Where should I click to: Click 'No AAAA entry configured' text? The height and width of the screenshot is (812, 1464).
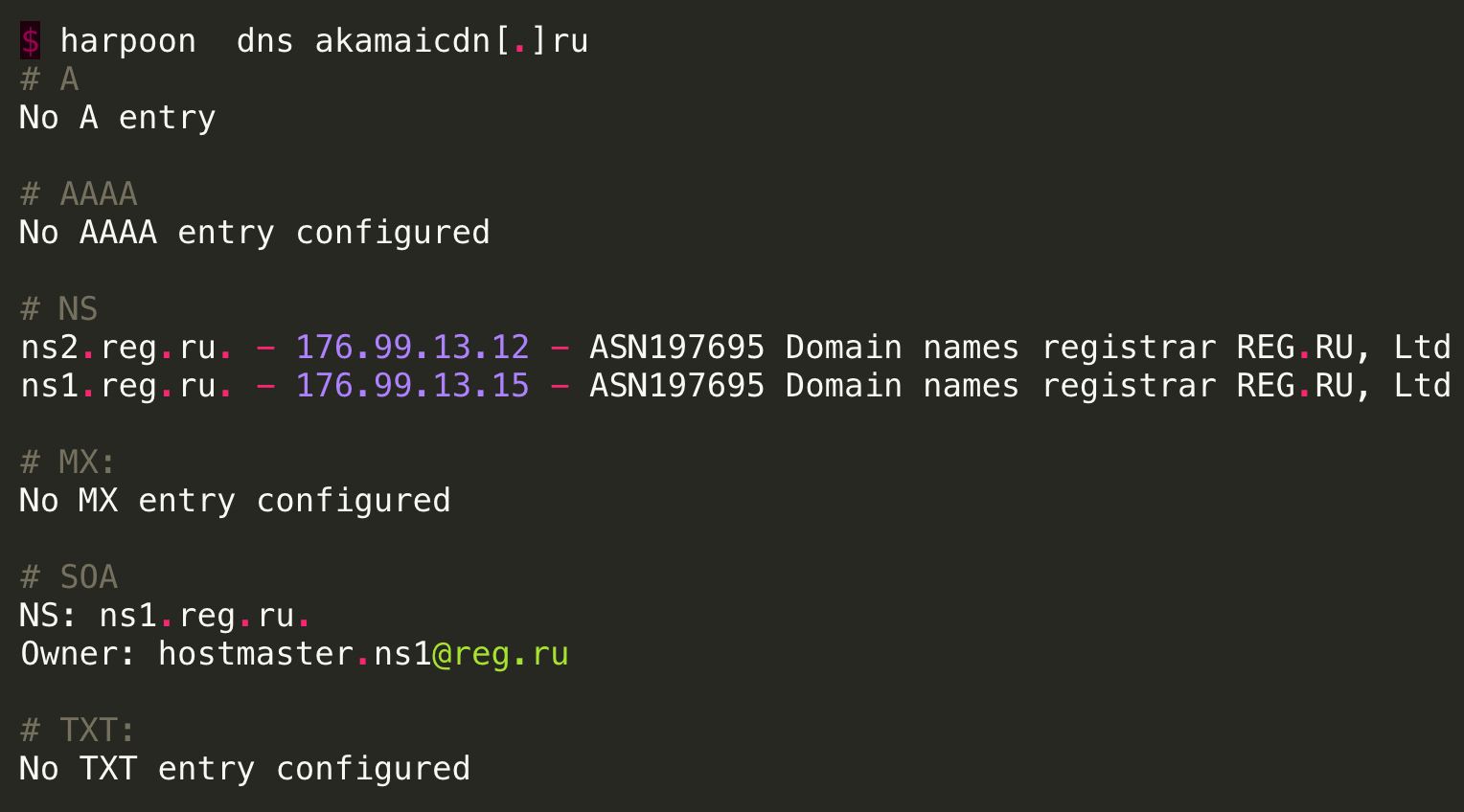click(x=255, y=233)
